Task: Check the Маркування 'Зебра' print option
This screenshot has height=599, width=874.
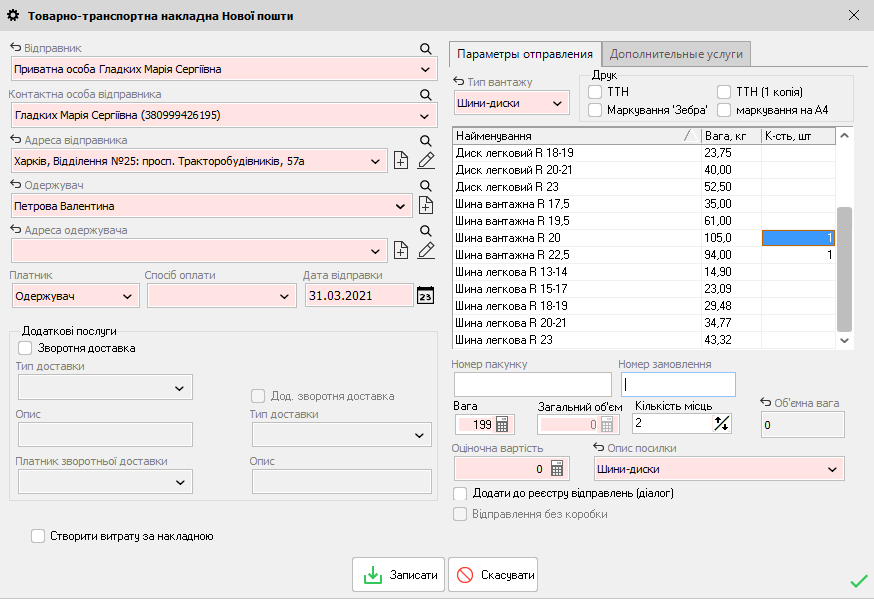Action: [596, 110]
